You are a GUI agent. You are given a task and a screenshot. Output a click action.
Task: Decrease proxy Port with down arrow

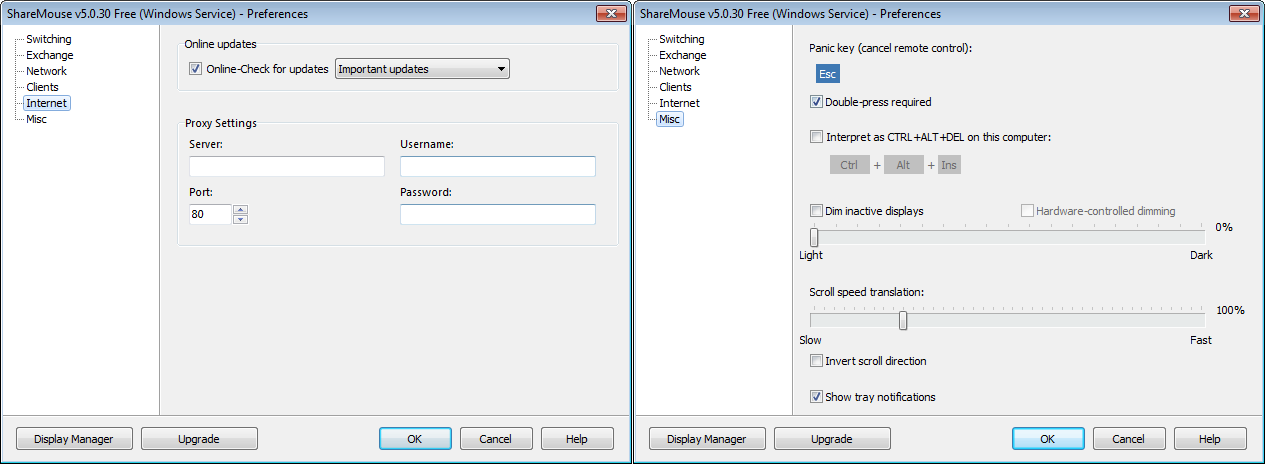[240, 219]
